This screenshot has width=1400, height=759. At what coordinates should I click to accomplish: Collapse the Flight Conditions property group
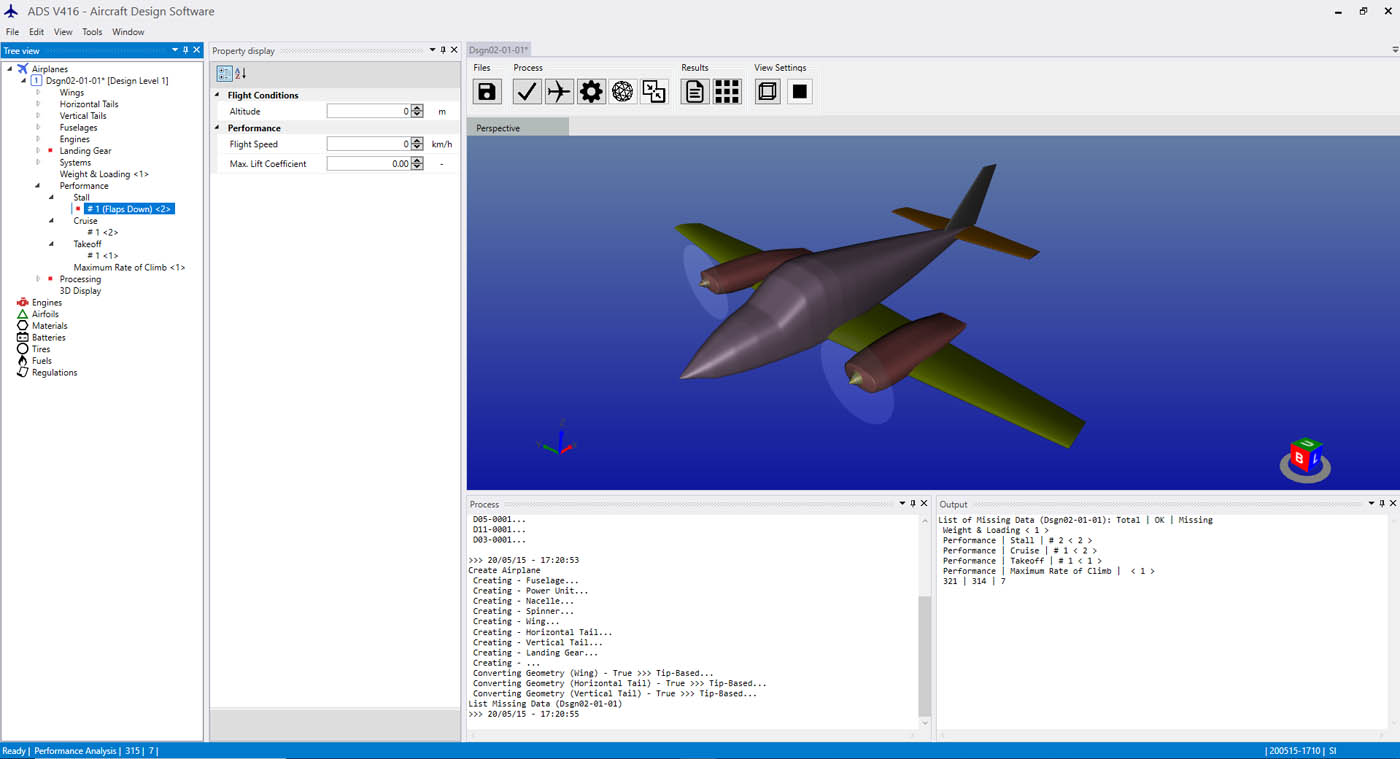coord(218,95)
